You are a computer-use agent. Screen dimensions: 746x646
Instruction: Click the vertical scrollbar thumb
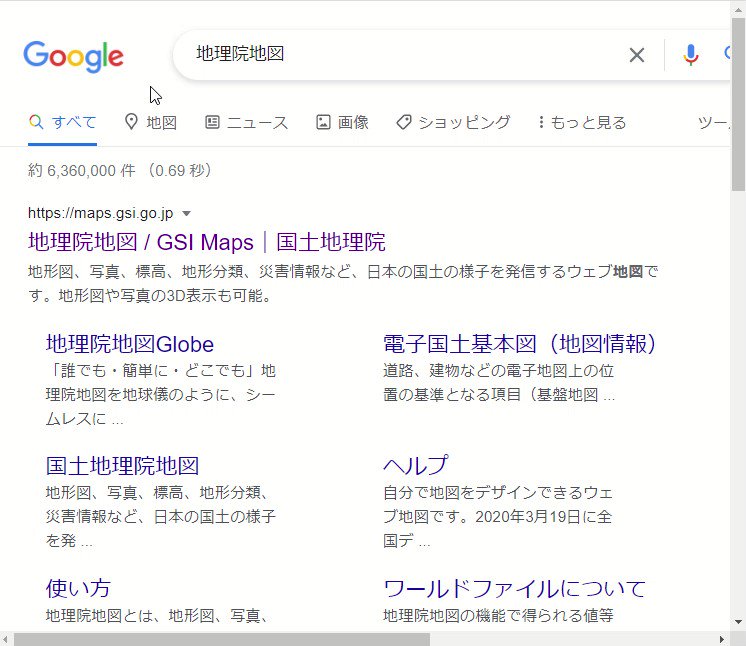[738, 105]
